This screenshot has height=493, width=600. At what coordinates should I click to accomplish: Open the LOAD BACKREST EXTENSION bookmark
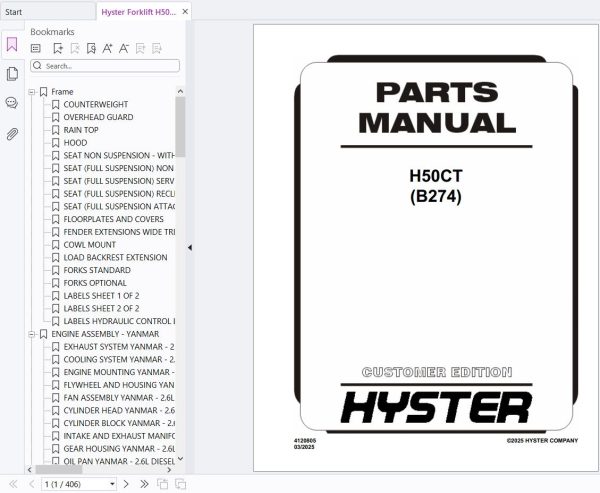pos(115,258)
